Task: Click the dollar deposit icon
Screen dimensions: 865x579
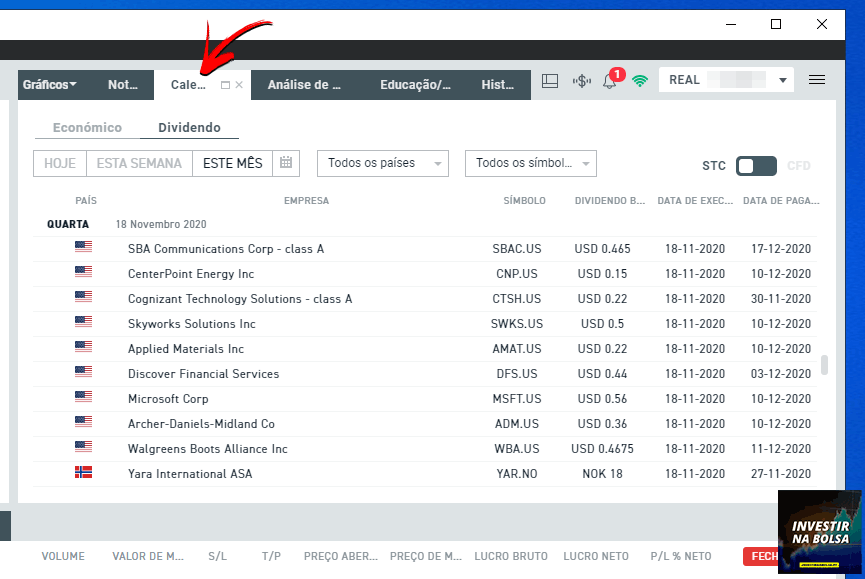Action: tap(581, 81)
